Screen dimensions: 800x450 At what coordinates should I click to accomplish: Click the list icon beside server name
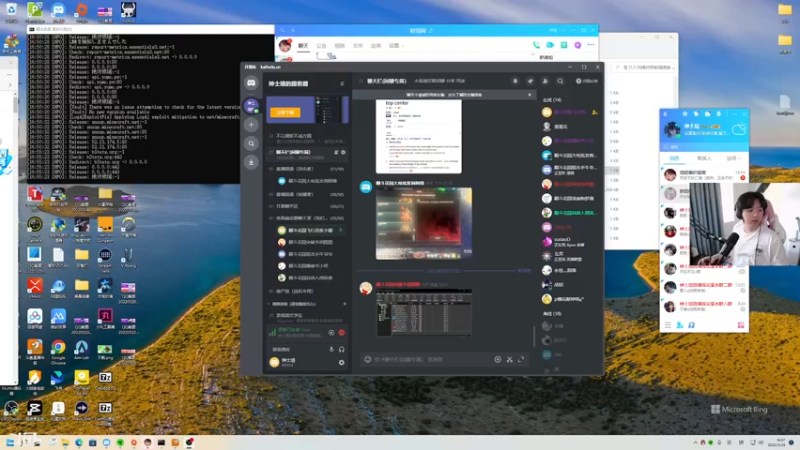coord(342,83)
